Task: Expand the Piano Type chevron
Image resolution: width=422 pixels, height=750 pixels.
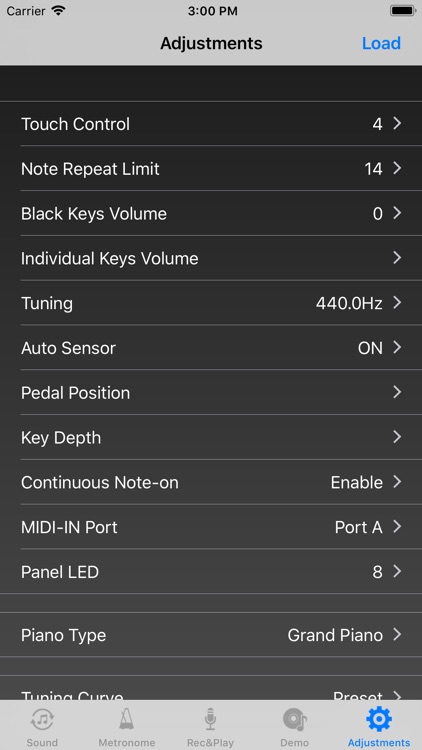Action: click(397, 635)
